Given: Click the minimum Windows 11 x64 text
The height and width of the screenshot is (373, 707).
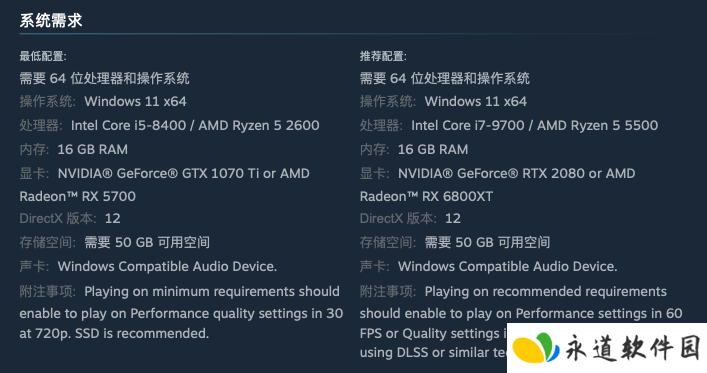Looking at the screenshot, I should [x=135, y=101].
